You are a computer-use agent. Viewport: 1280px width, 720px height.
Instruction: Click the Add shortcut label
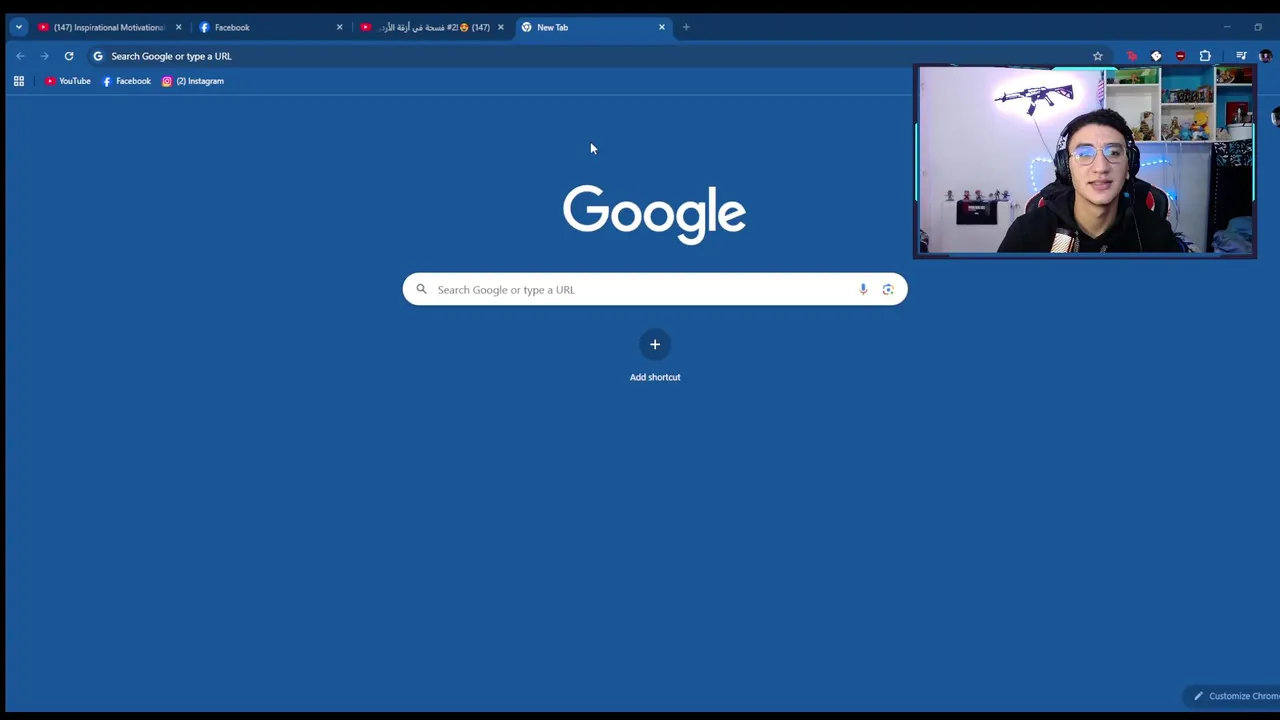655,377
